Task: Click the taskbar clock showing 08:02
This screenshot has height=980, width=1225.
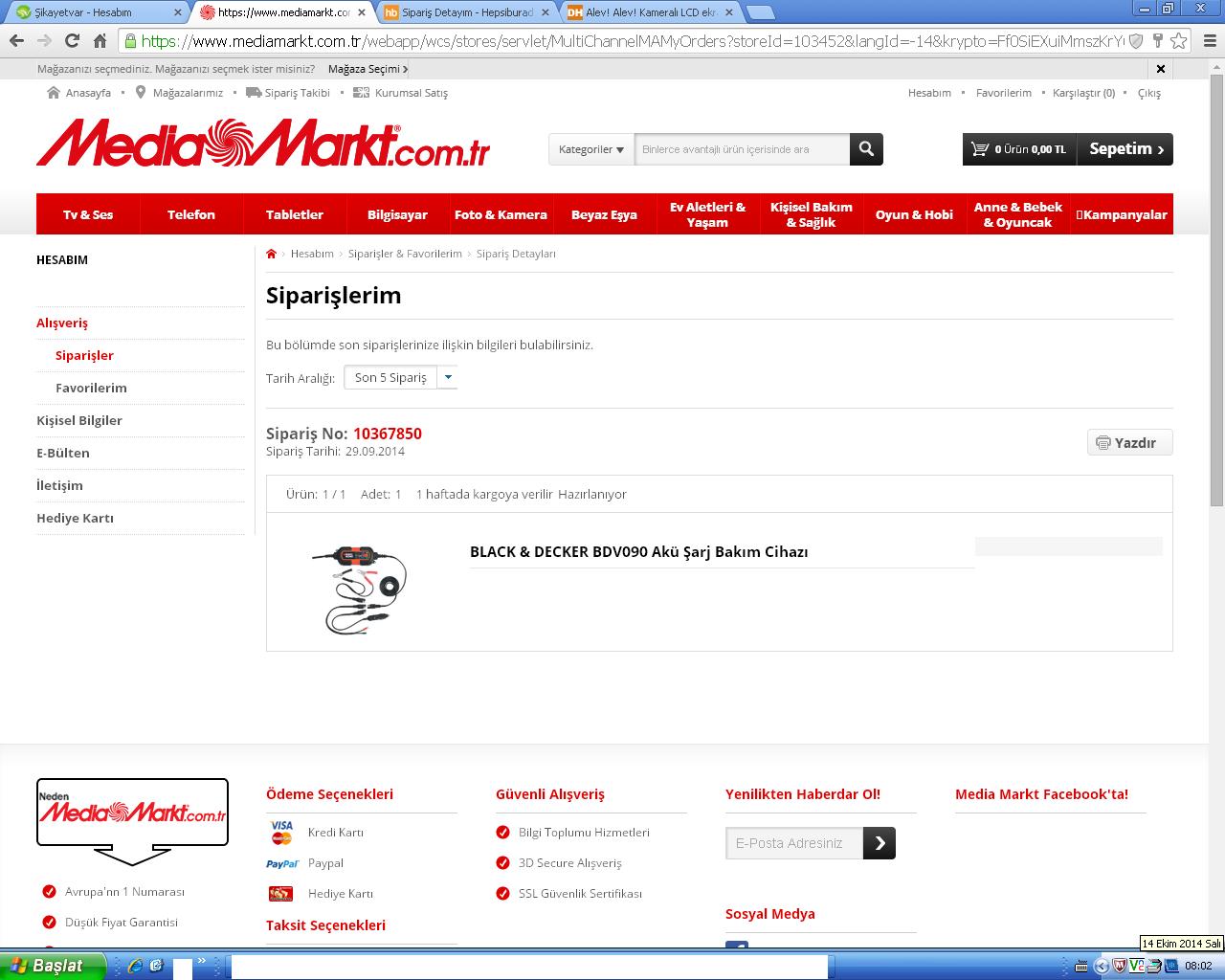Action: 1198,966
